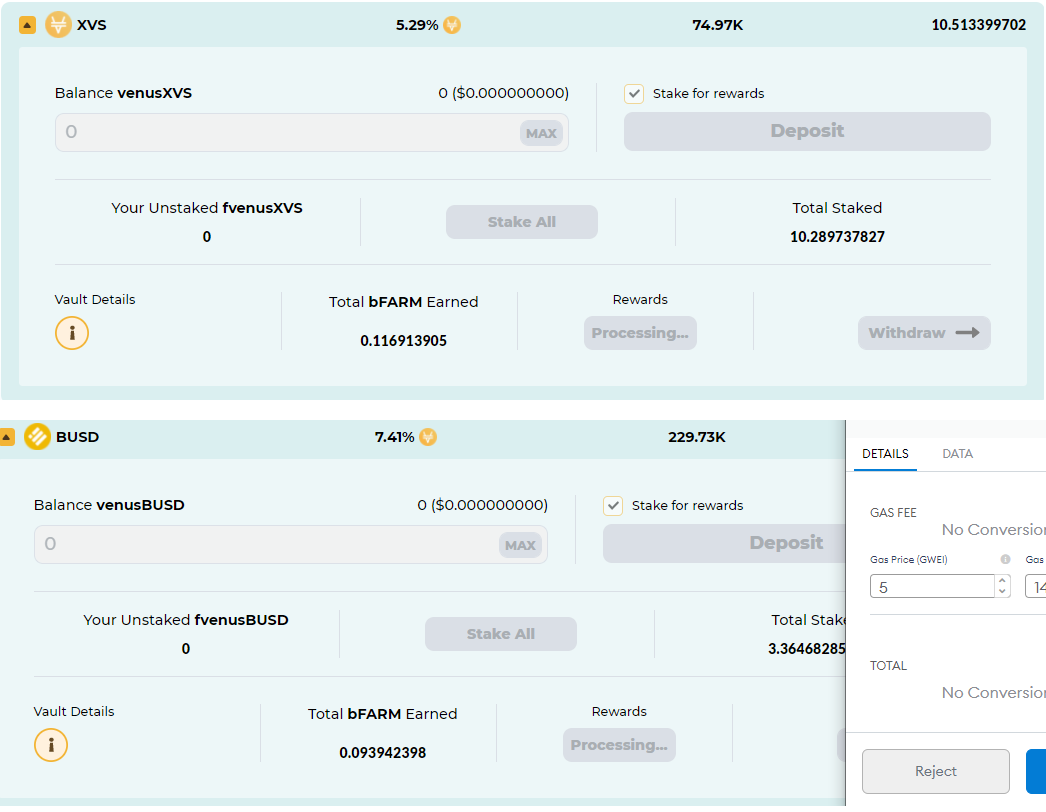Click the Gas Price info icon

point(1005,559)
